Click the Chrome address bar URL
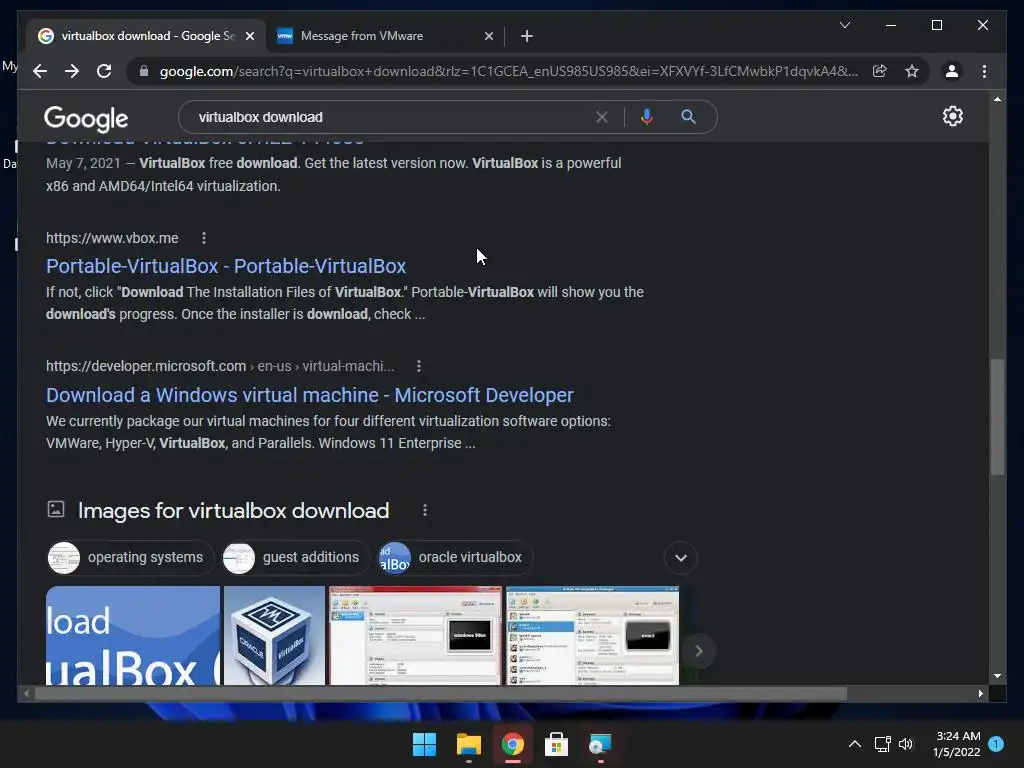 (x=509, y=71)
